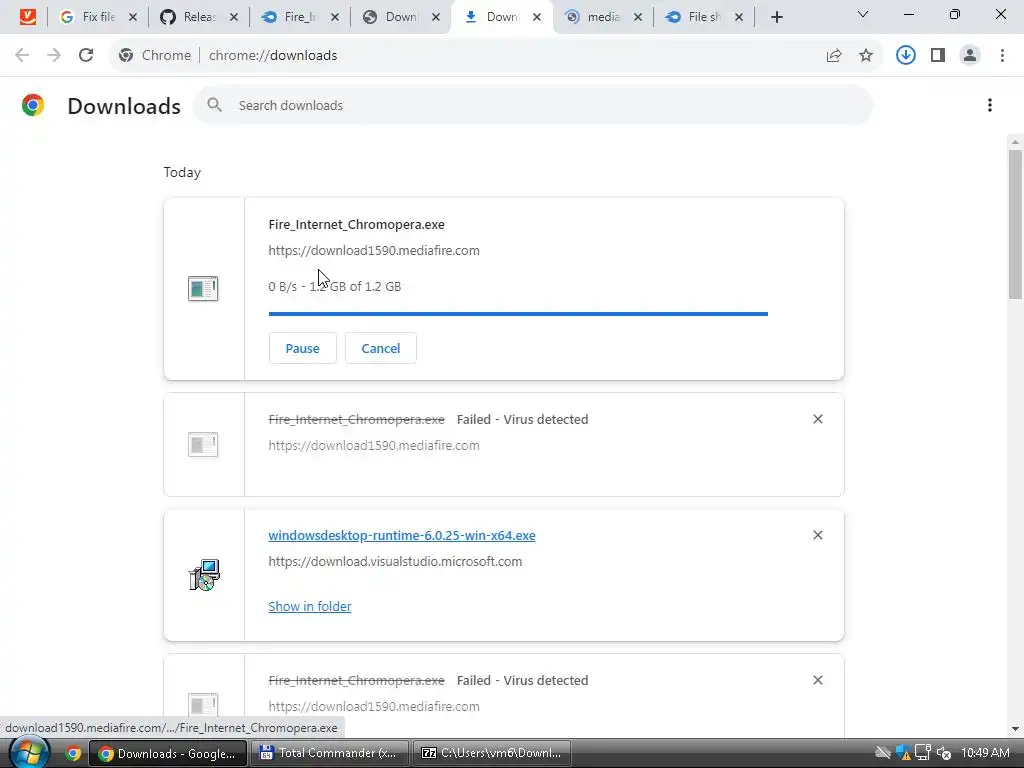Click the blue download progress bar
1024x768 pixels.
point(518,314)
